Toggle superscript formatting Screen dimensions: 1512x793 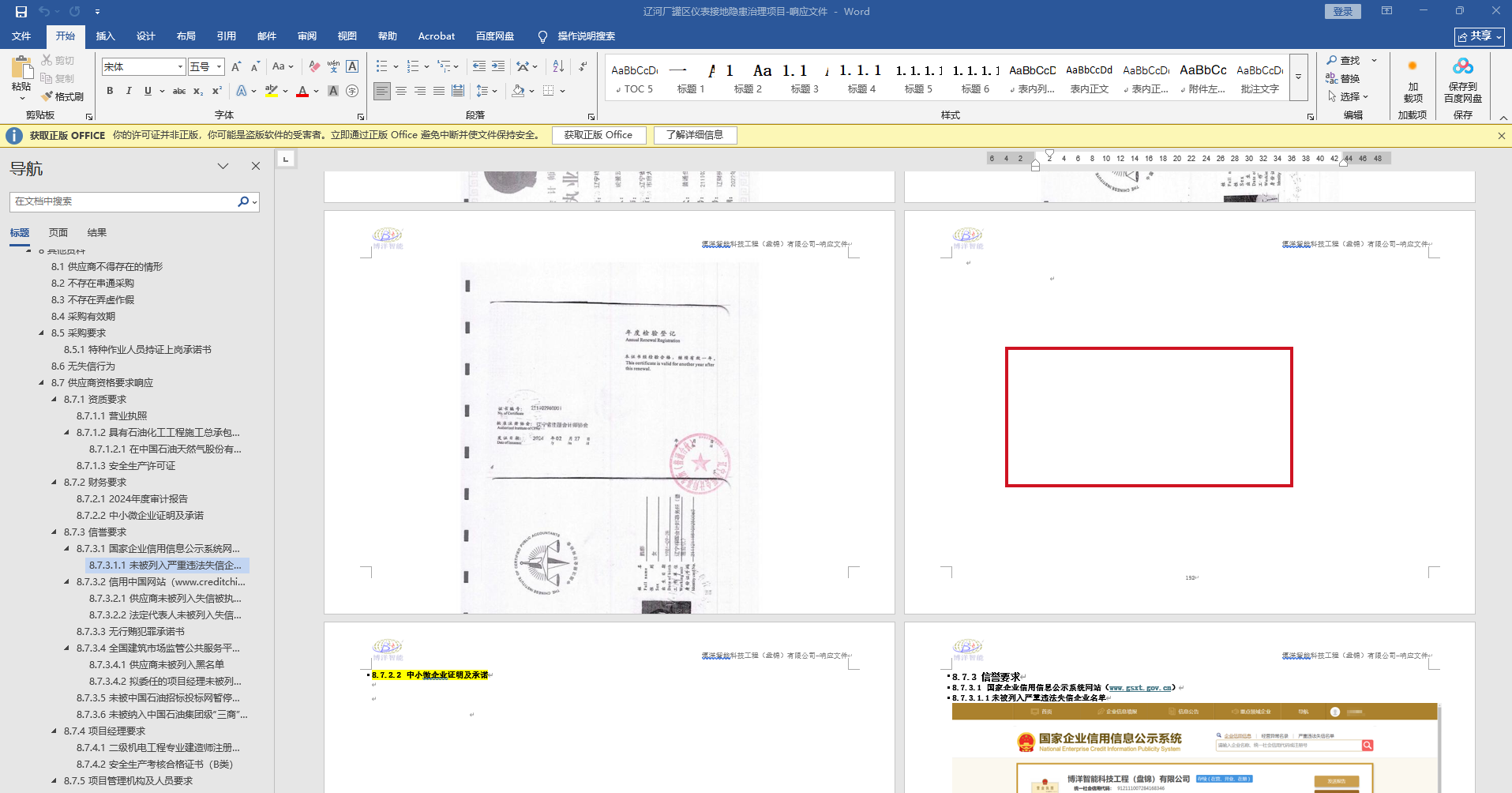[217, 91]
